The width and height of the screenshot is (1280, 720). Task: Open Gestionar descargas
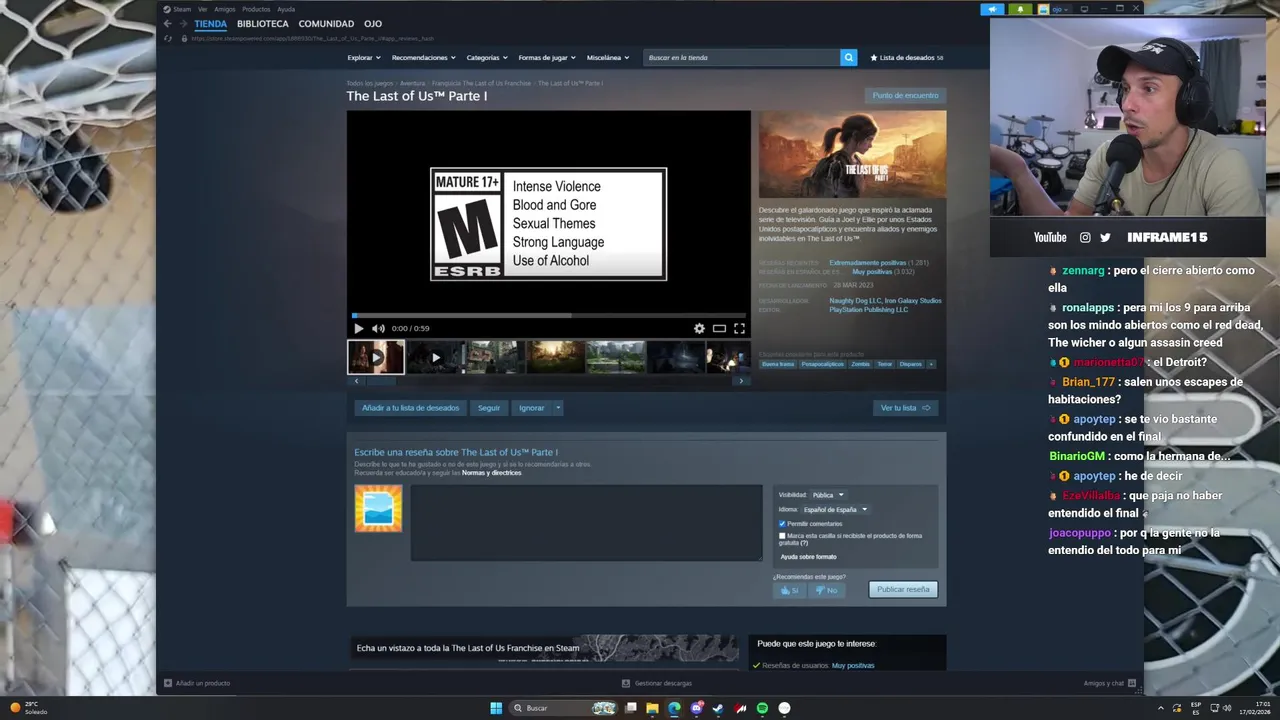(x=657, y=683)
